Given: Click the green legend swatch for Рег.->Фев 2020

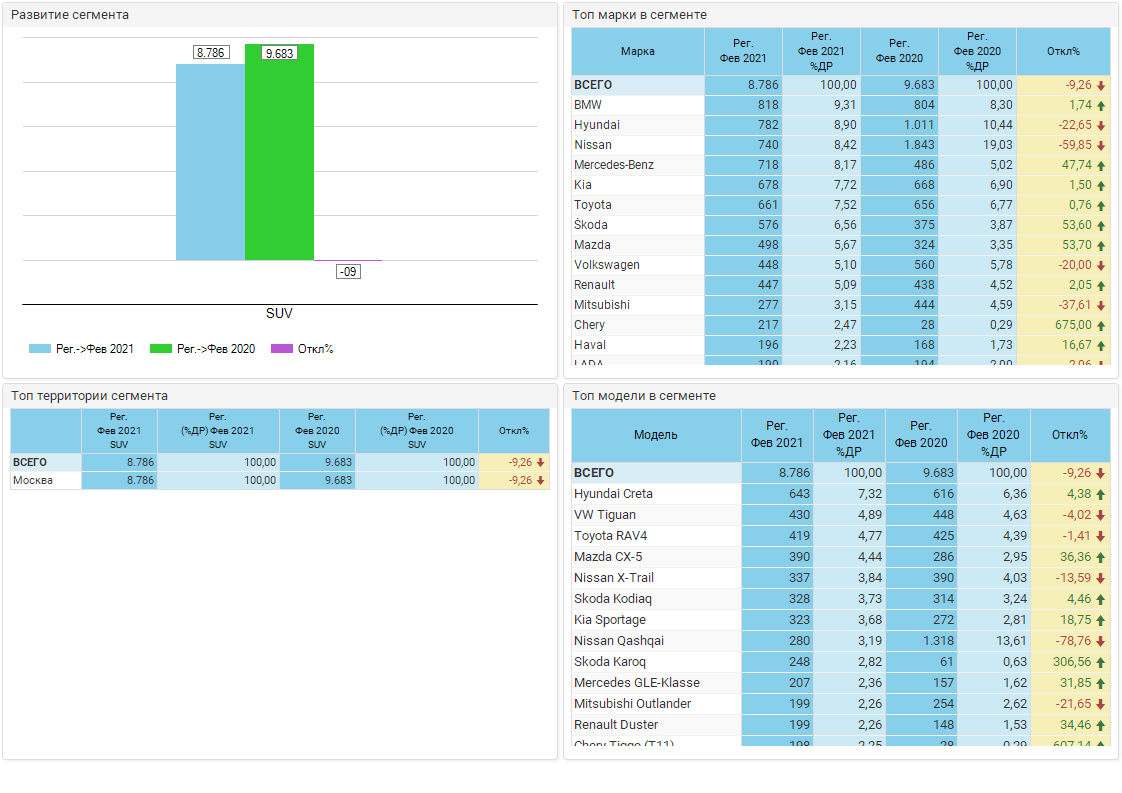Looking at the screenshot, I should 160,349.
